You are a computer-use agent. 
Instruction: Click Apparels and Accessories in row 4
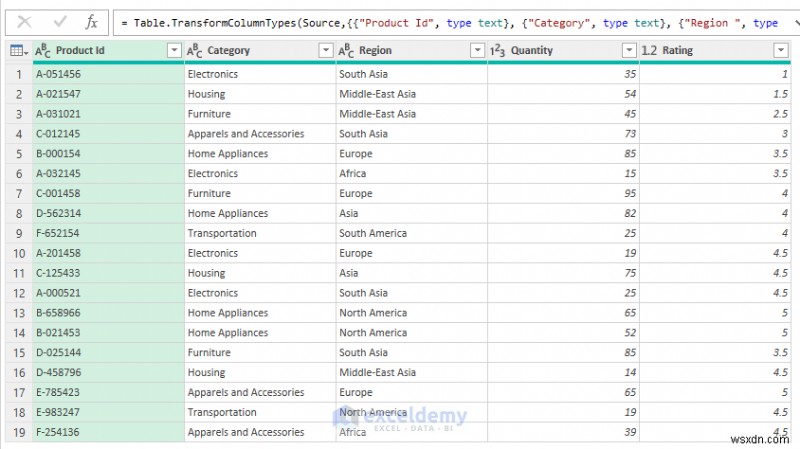246,134
